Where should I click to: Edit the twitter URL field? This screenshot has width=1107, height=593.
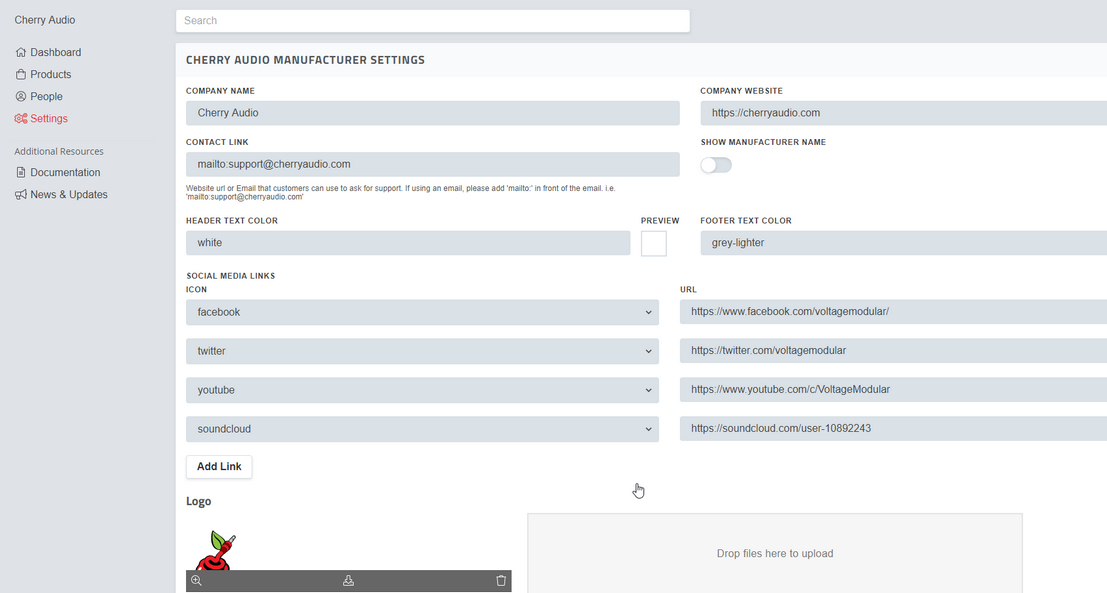pos(893,350)
